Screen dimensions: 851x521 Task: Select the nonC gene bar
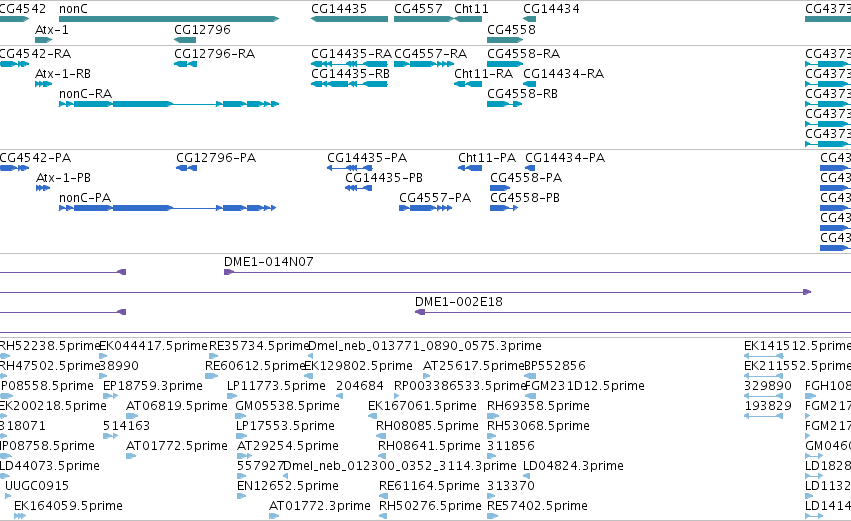point(169,19)
